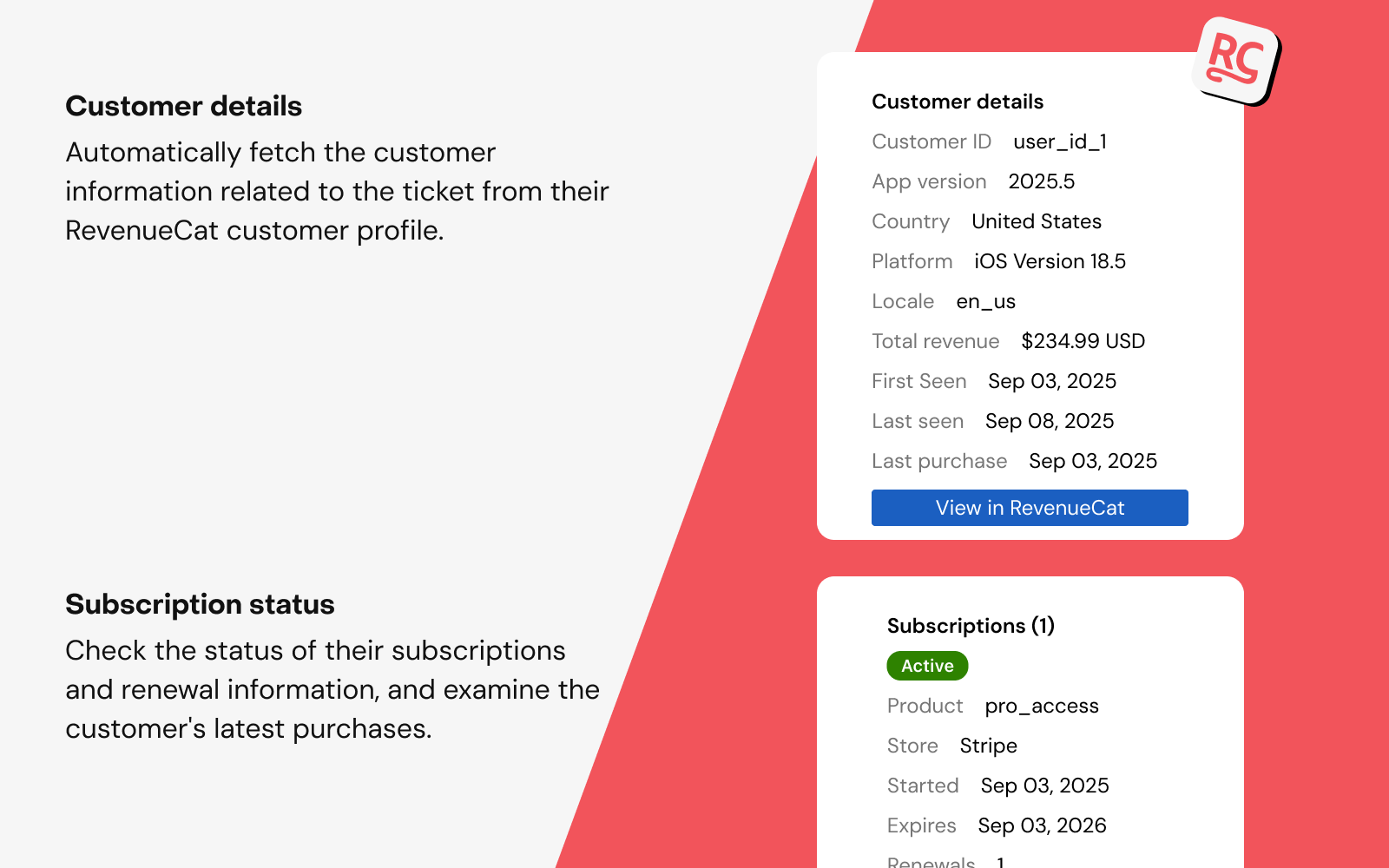Click the Last seen date Sep 08, 2025
The width and height of the screenshot is (1389, 868).
pos(1050,421)
